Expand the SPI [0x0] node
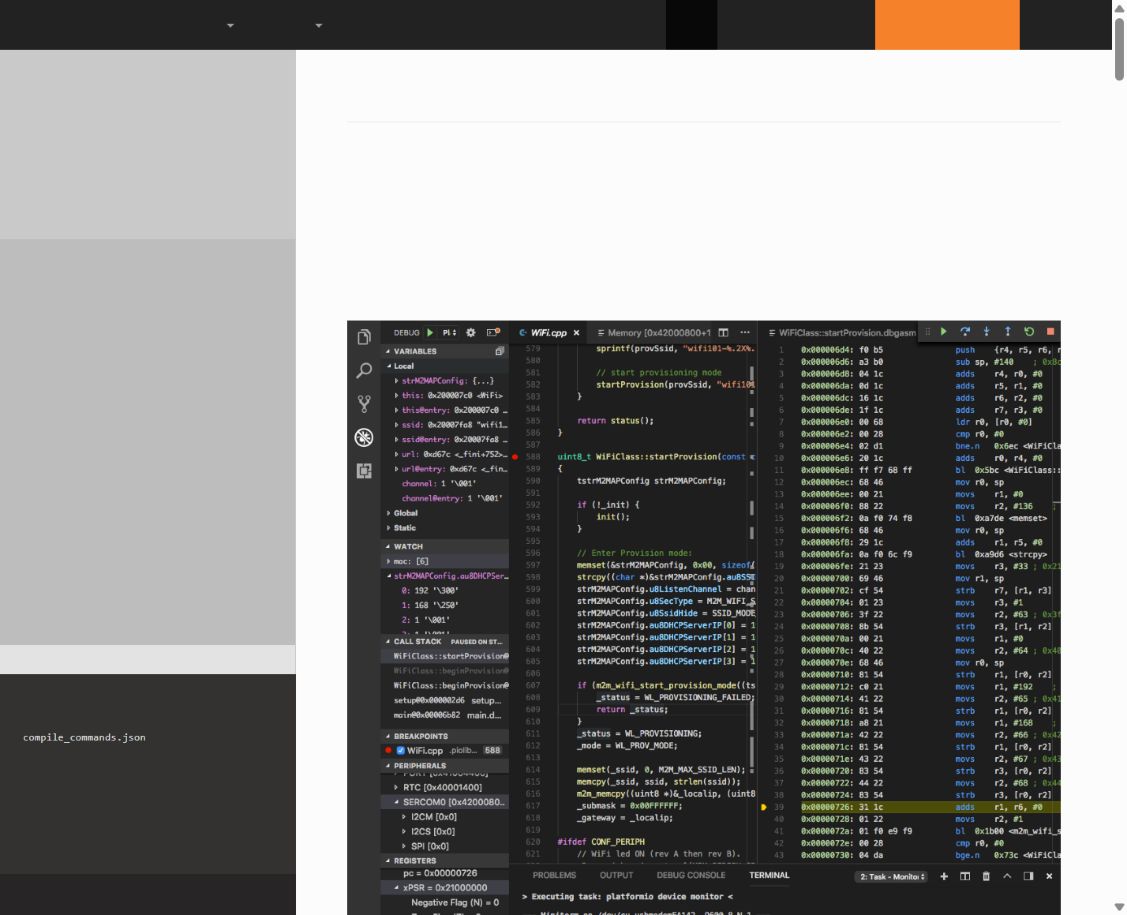The width and height of the screenshot is (1127, 915). [x=445, y=847]
